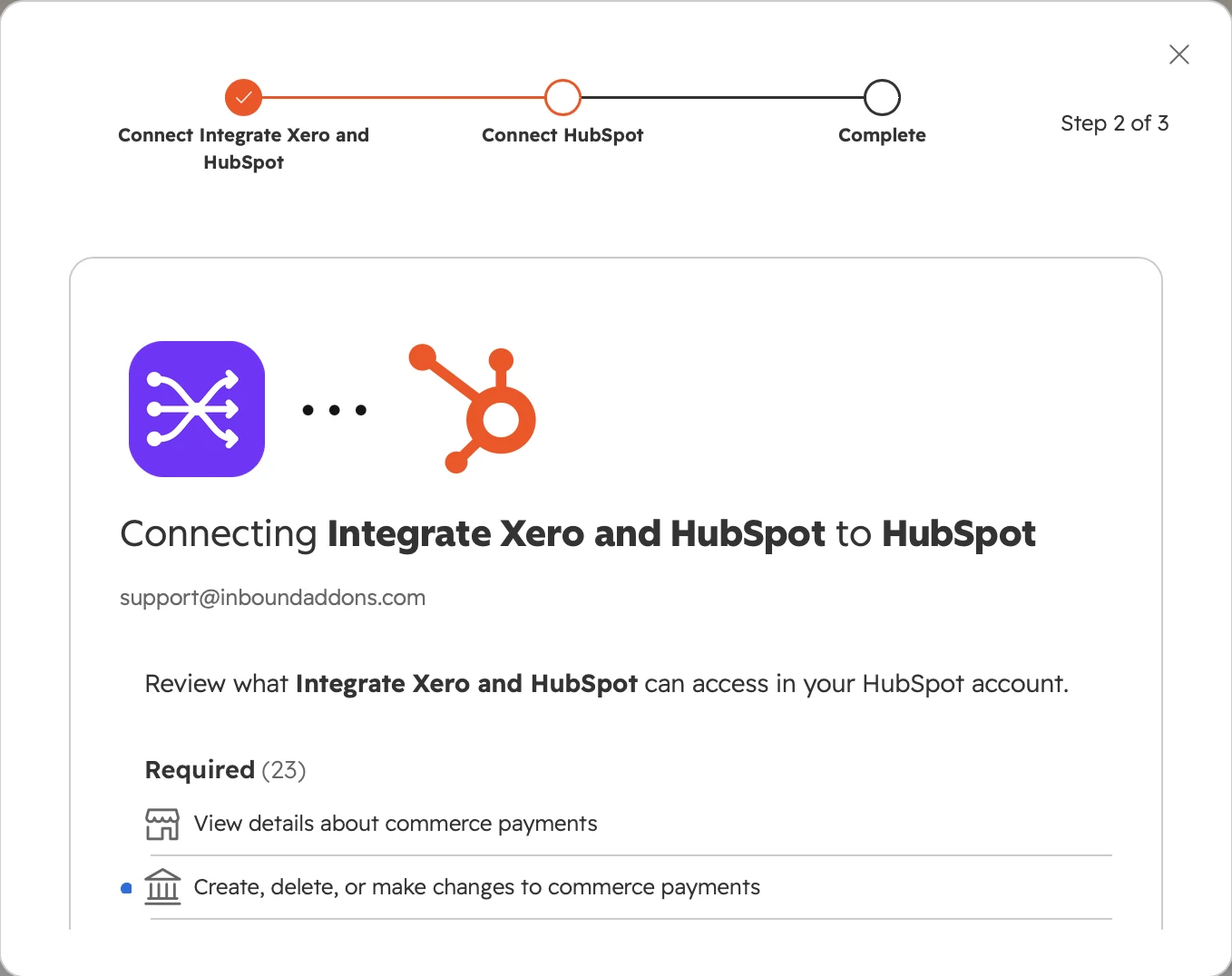
Task: Click the 'Required (23)' heading
Action: 225,770
